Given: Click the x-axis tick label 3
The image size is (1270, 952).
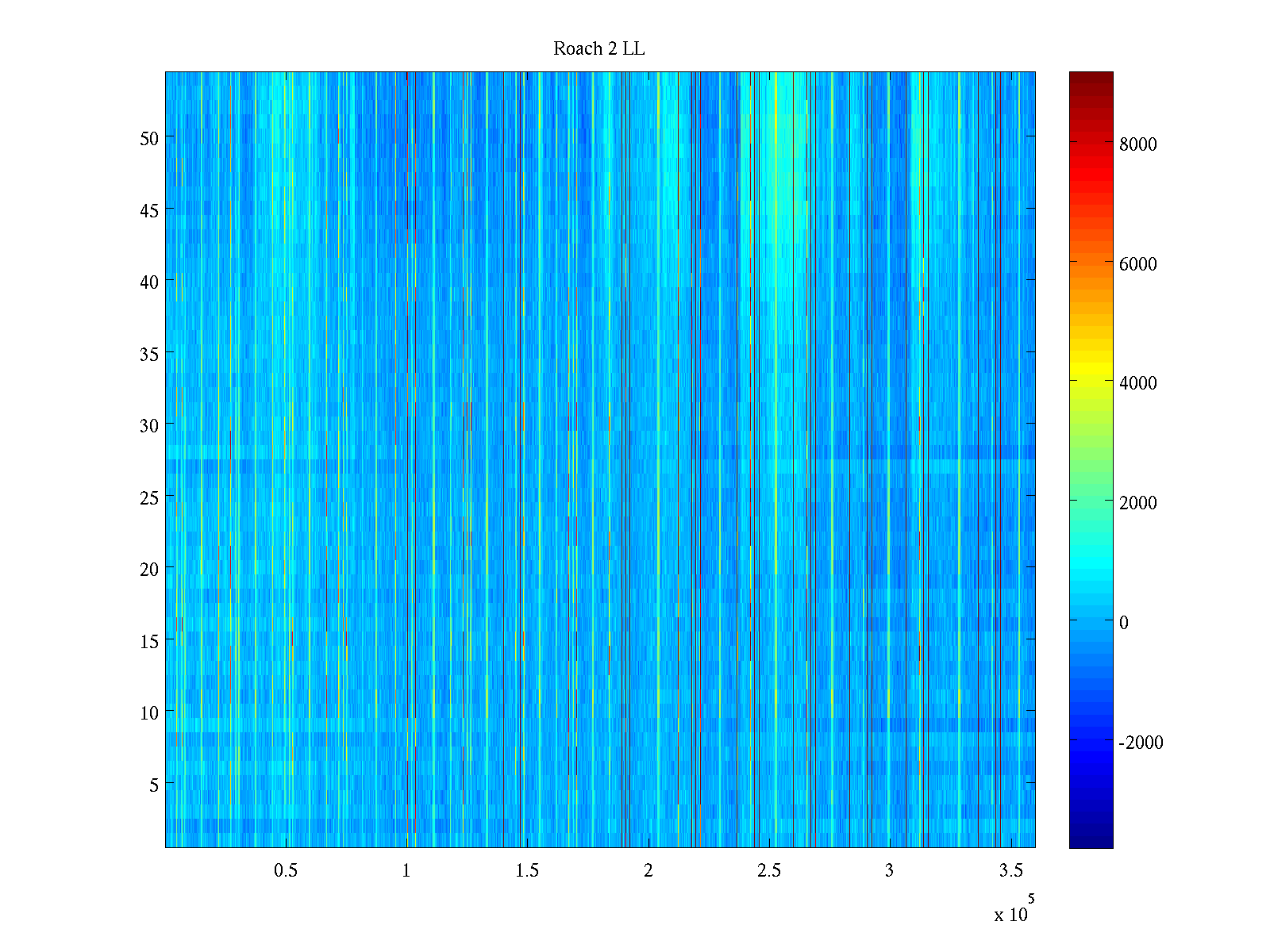Looking at the screenshot, I should [x=889, y=871].
